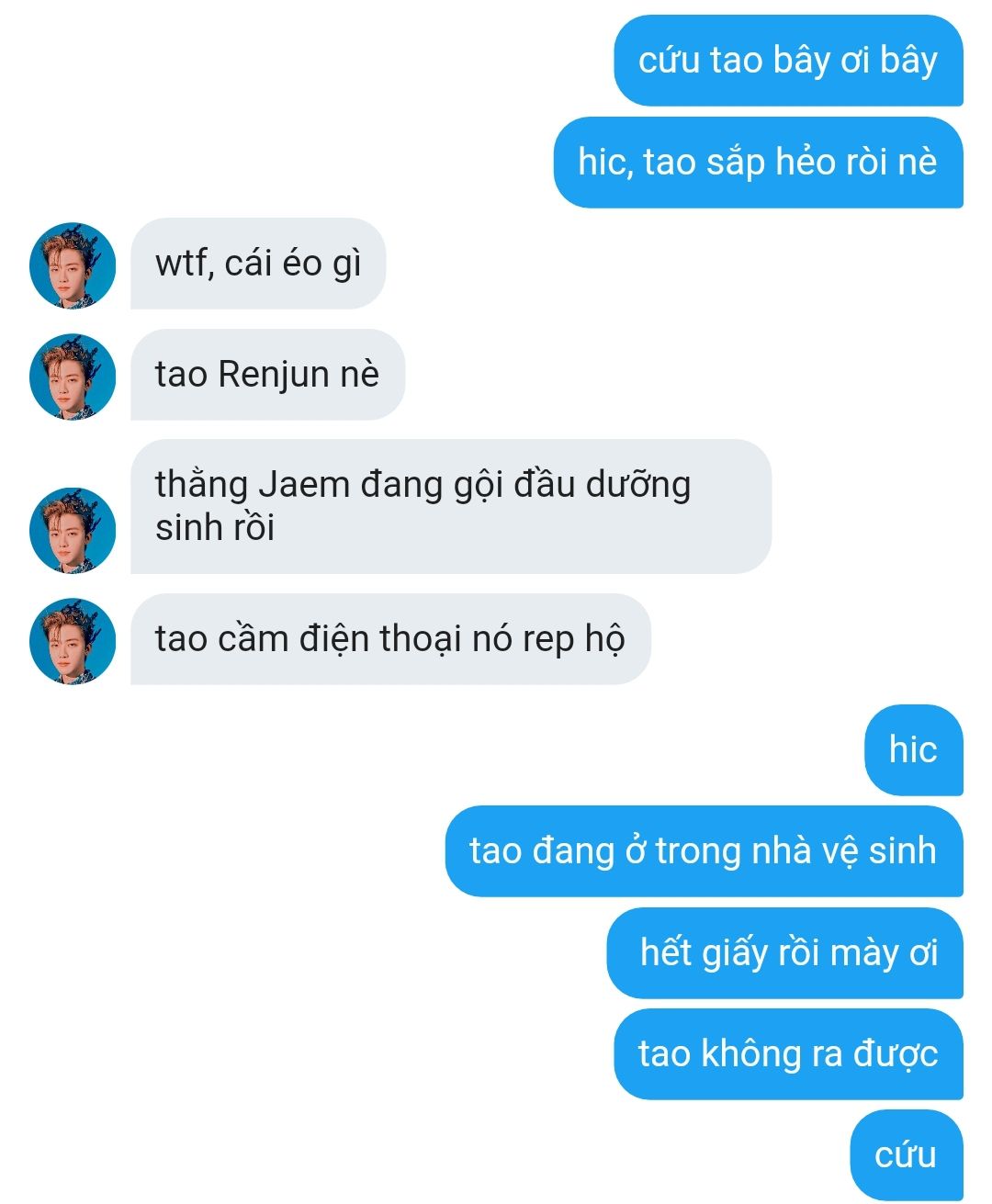The width and height of the screenshot is (992, 1204).
Task: Tap avatar next to "tao Renjun nè"
Action: [x=73, y=377]
